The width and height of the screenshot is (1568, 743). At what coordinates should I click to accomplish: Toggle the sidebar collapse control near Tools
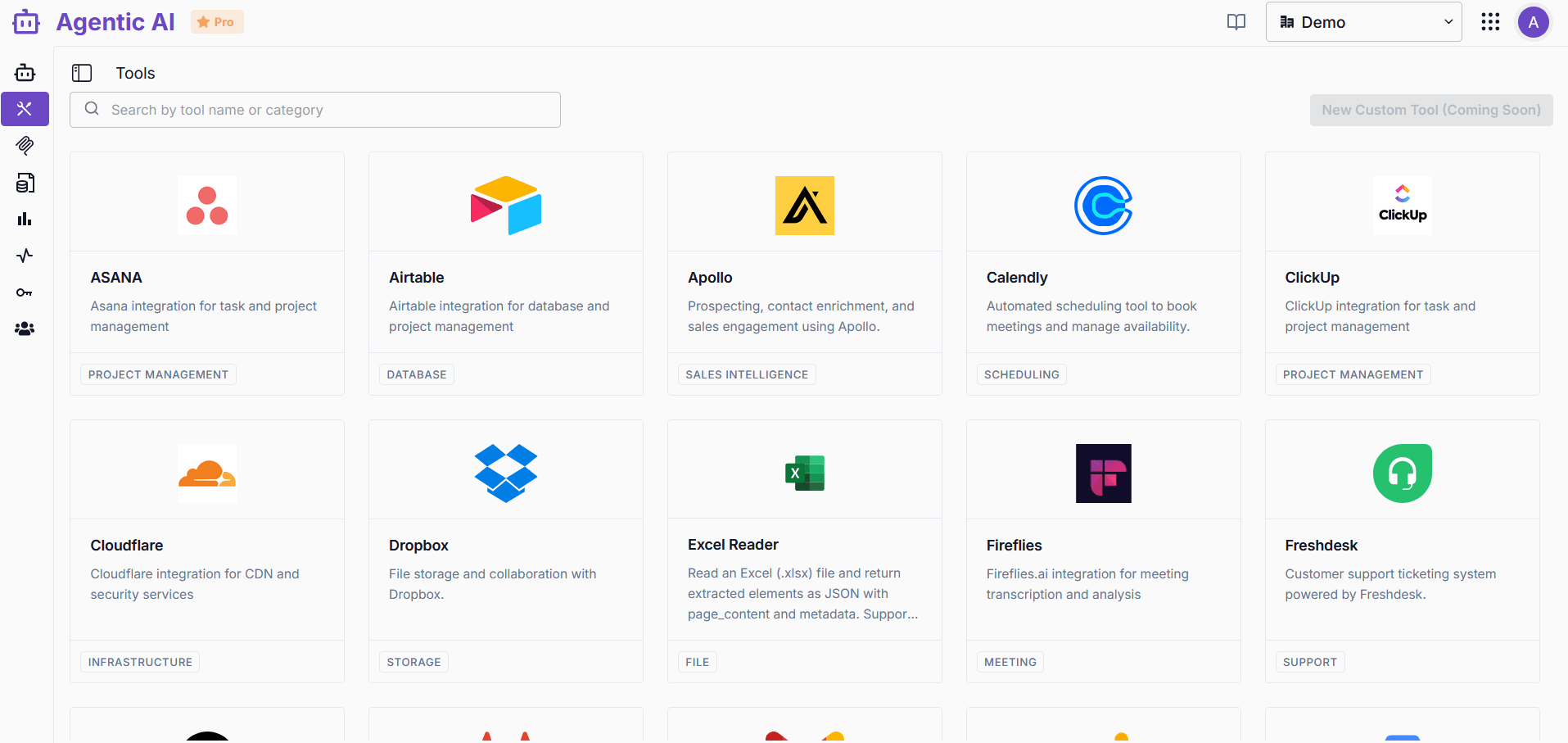click(x=82, y=73)
